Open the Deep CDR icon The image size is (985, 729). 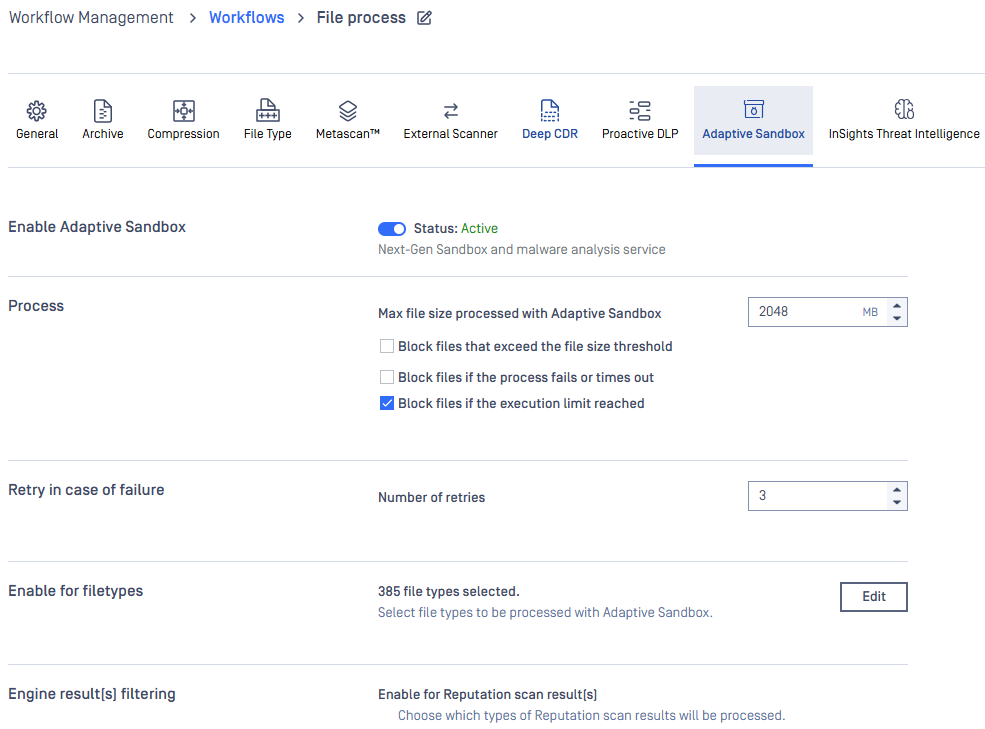pos(550,111)
